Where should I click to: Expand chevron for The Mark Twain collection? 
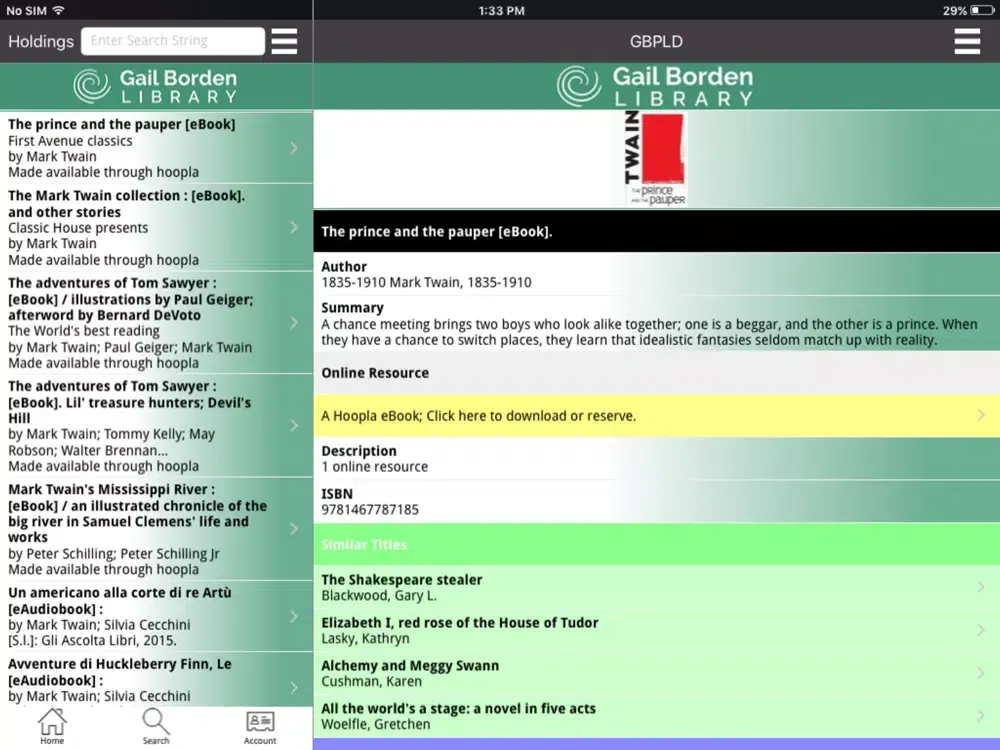[x=293, y=227]
